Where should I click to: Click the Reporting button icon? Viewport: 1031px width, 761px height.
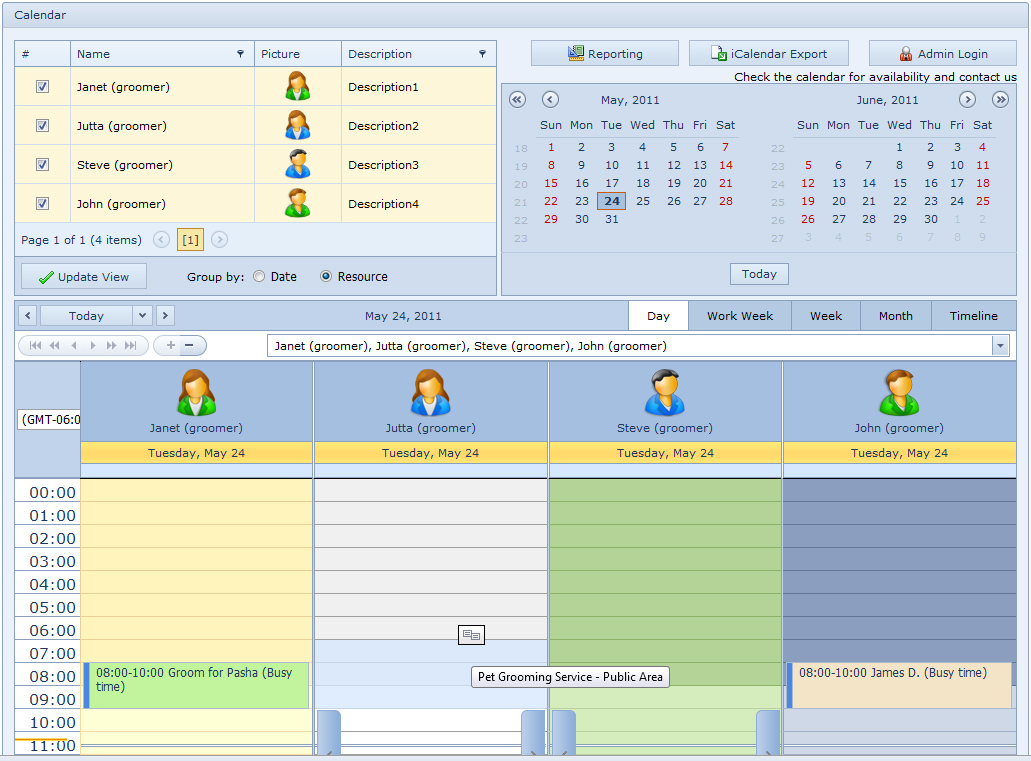tap(576, 54)
